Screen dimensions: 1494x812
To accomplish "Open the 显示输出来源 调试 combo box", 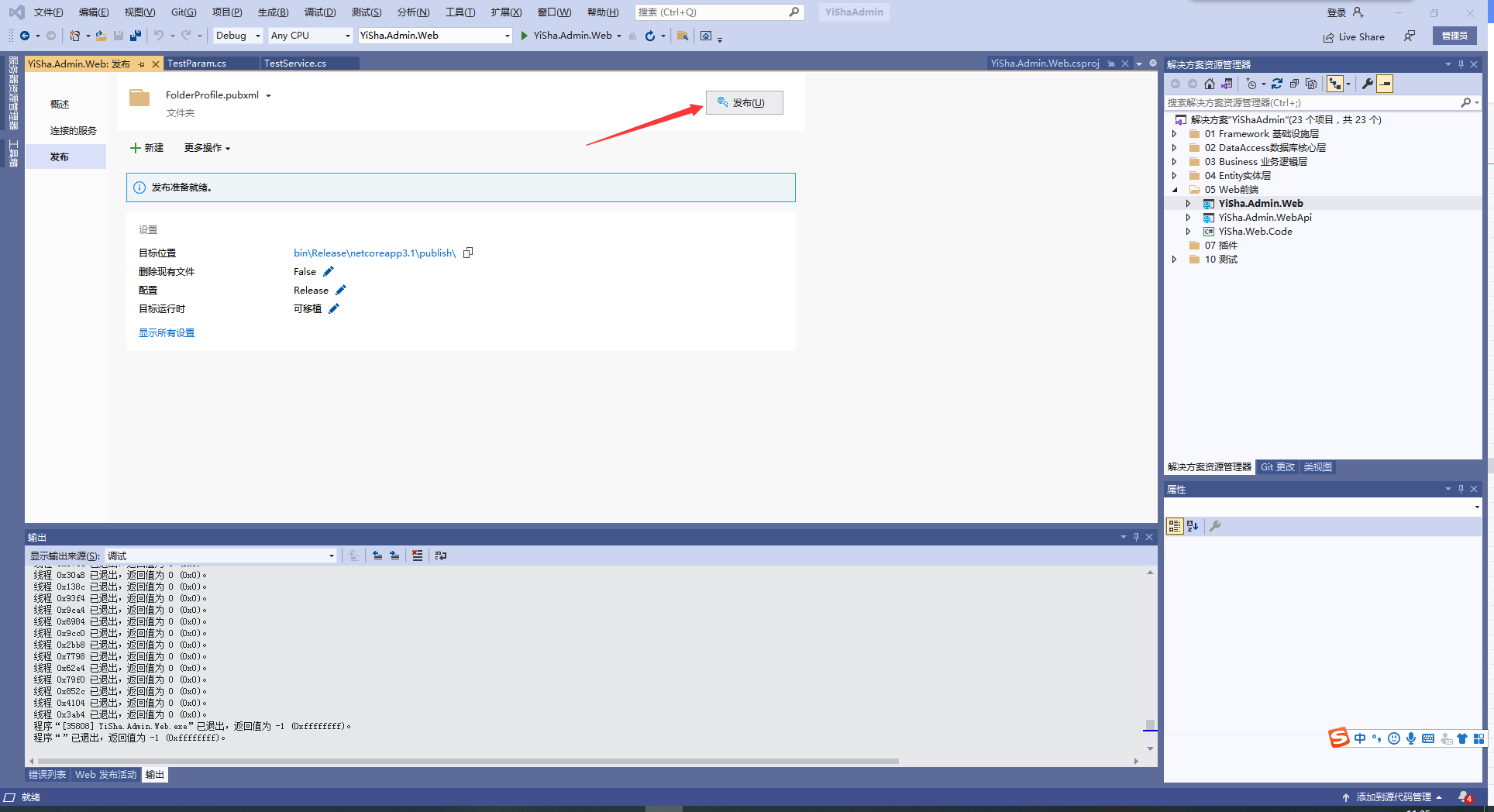I will coord(221,556).
